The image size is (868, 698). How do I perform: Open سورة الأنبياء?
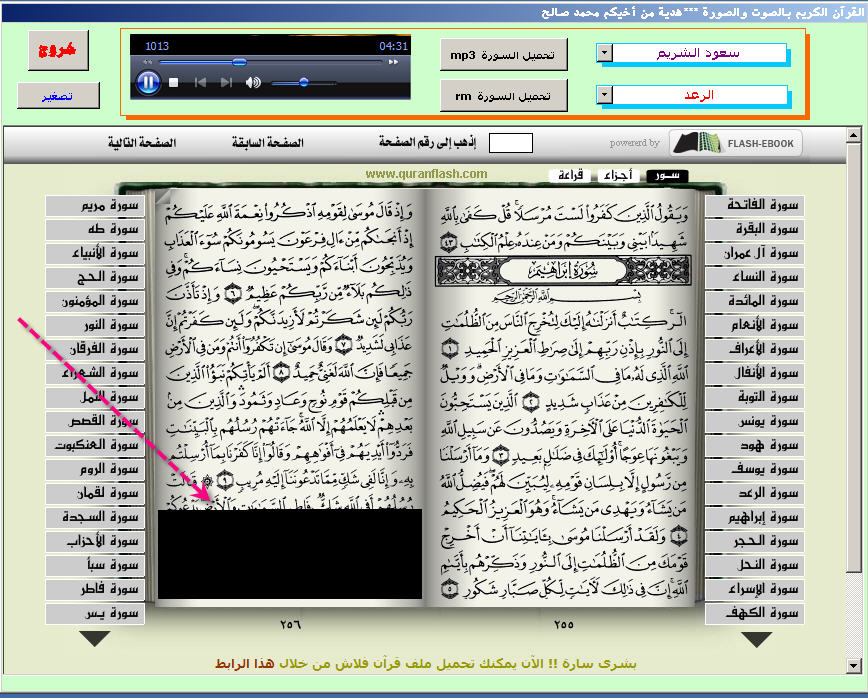(95, 254)
